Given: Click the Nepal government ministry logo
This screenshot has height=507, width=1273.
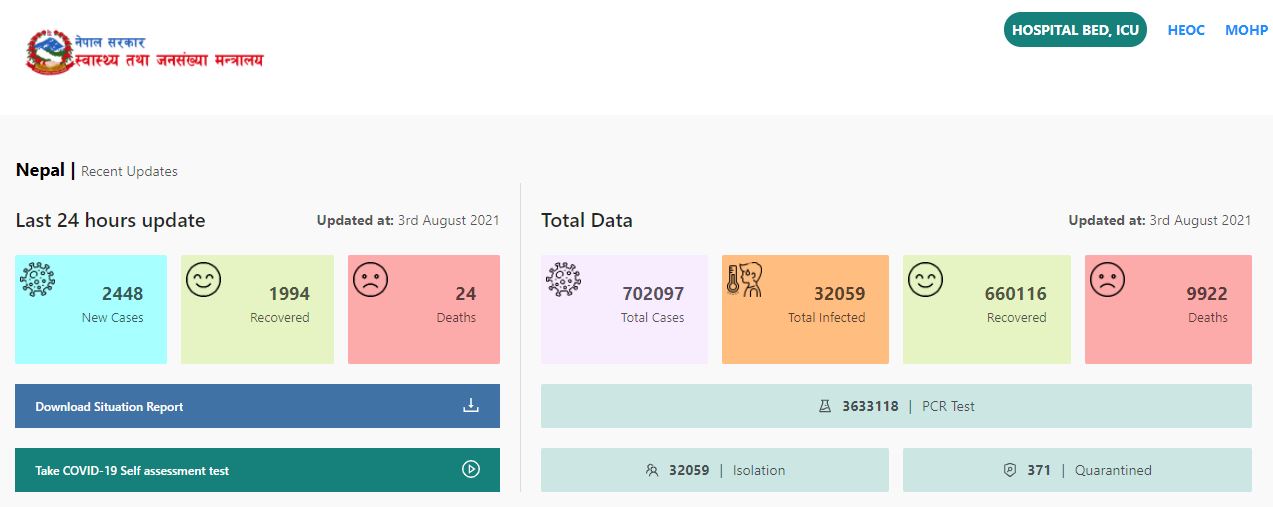Looking at the screenshot, I should coord(144,53).
